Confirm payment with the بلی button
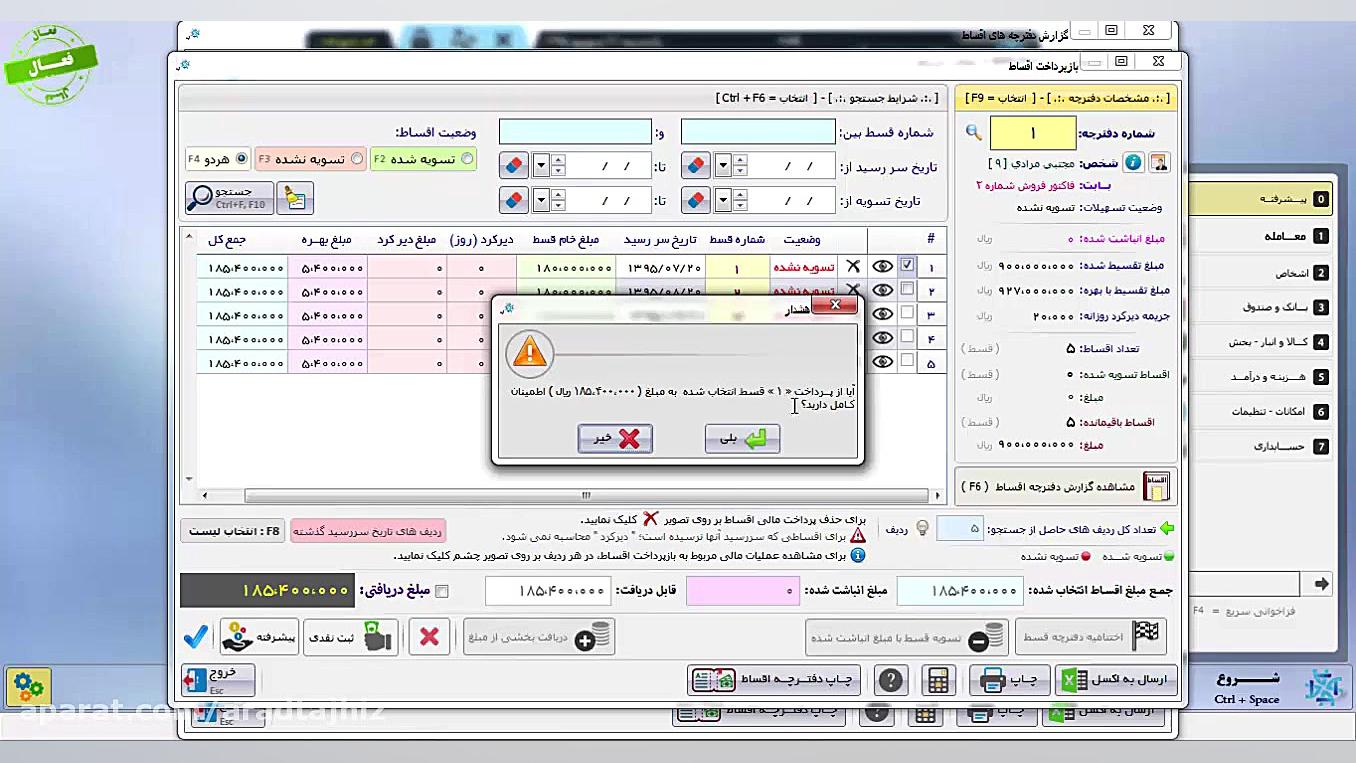 pyautogui.click(x=742, y=438)
